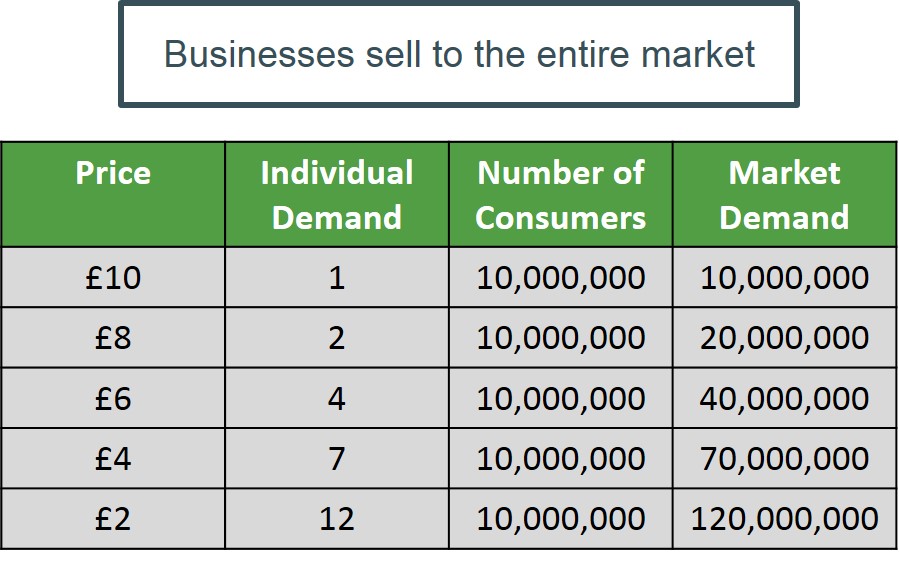Click the 40,000,000 market demand cell

[784, 399]
